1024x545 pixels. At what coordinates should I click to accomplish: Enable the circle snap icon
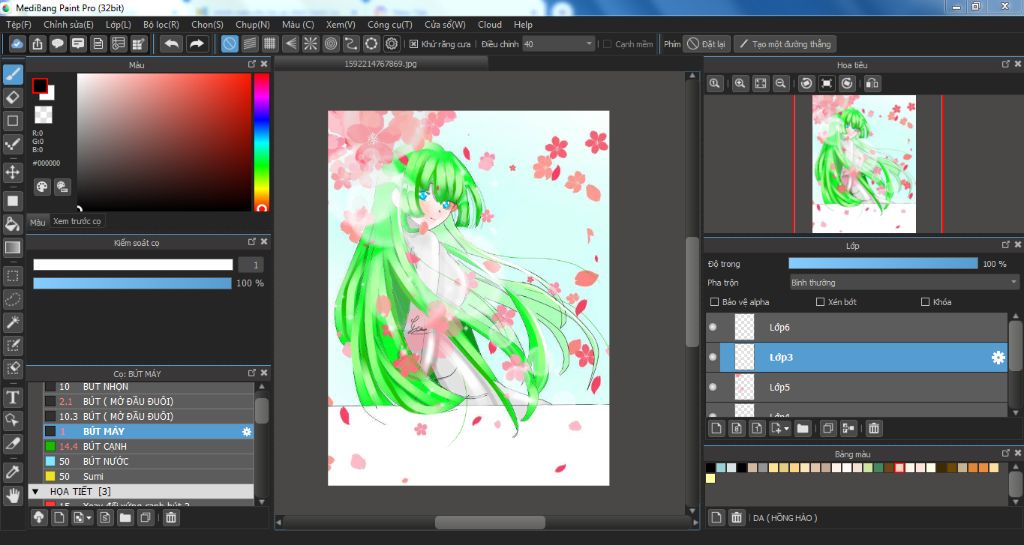tap(331, 44)
